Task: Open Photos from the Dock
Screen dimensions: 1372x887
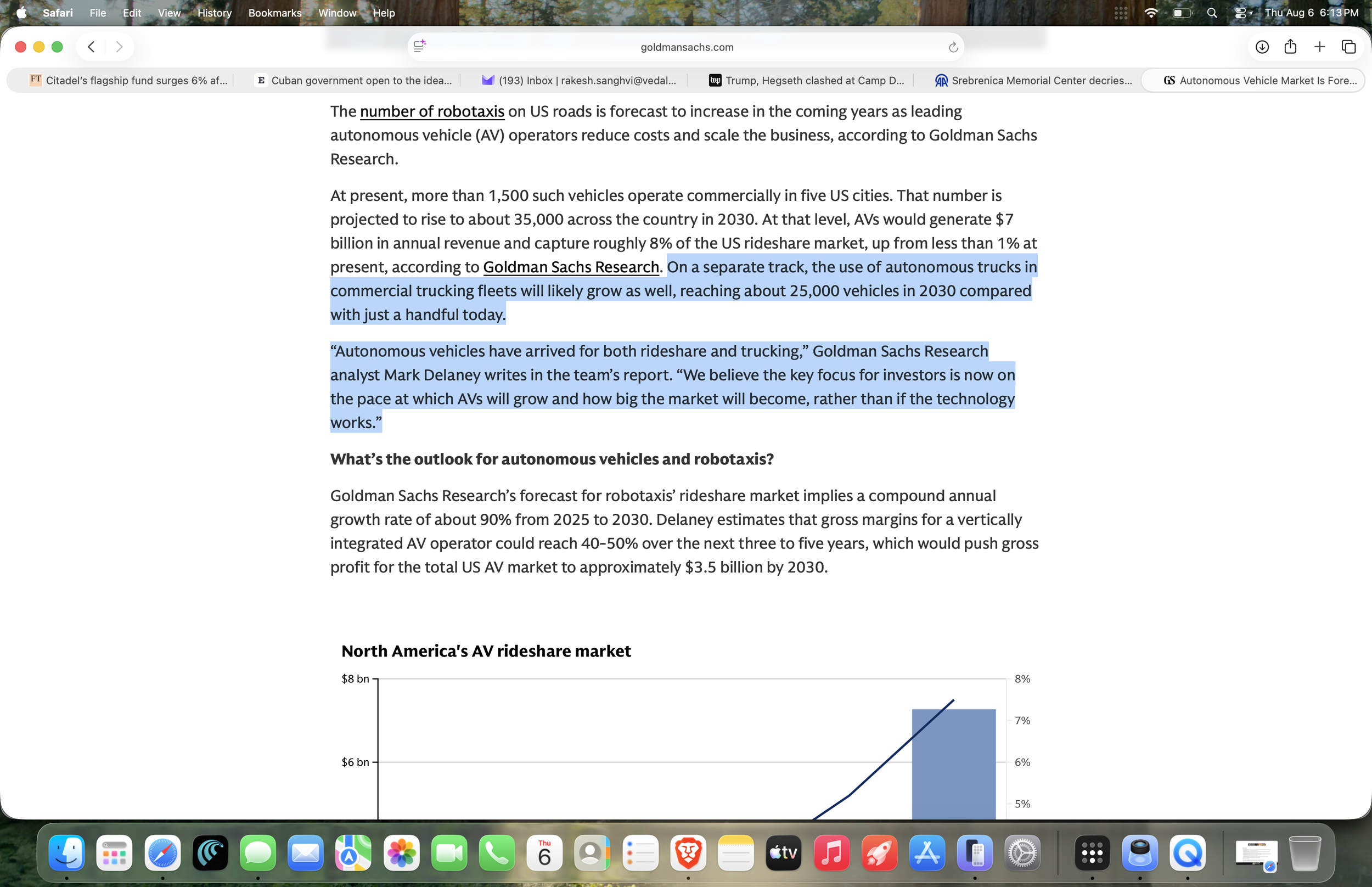Action: pyautogui.click(x=401, y=852)
